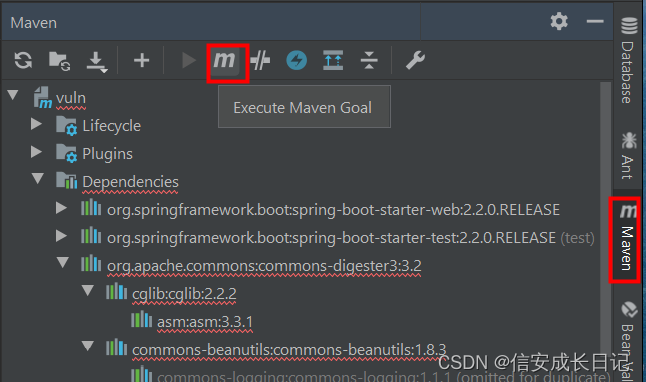Select the Dependencies folder

130,182
